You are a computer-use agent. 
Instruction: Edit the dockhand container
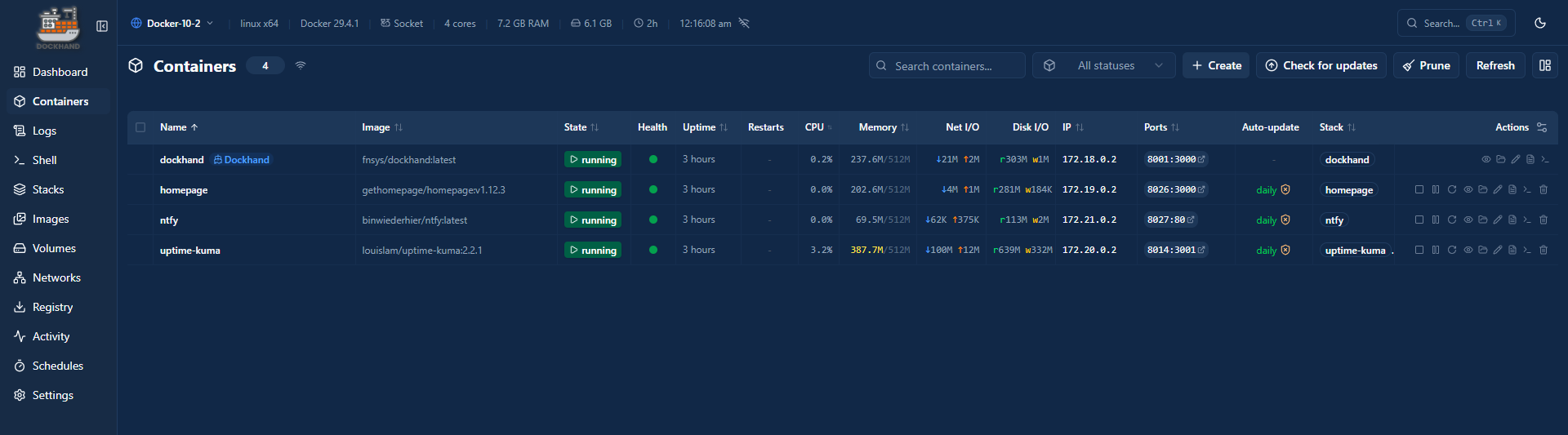[1516, 159]
